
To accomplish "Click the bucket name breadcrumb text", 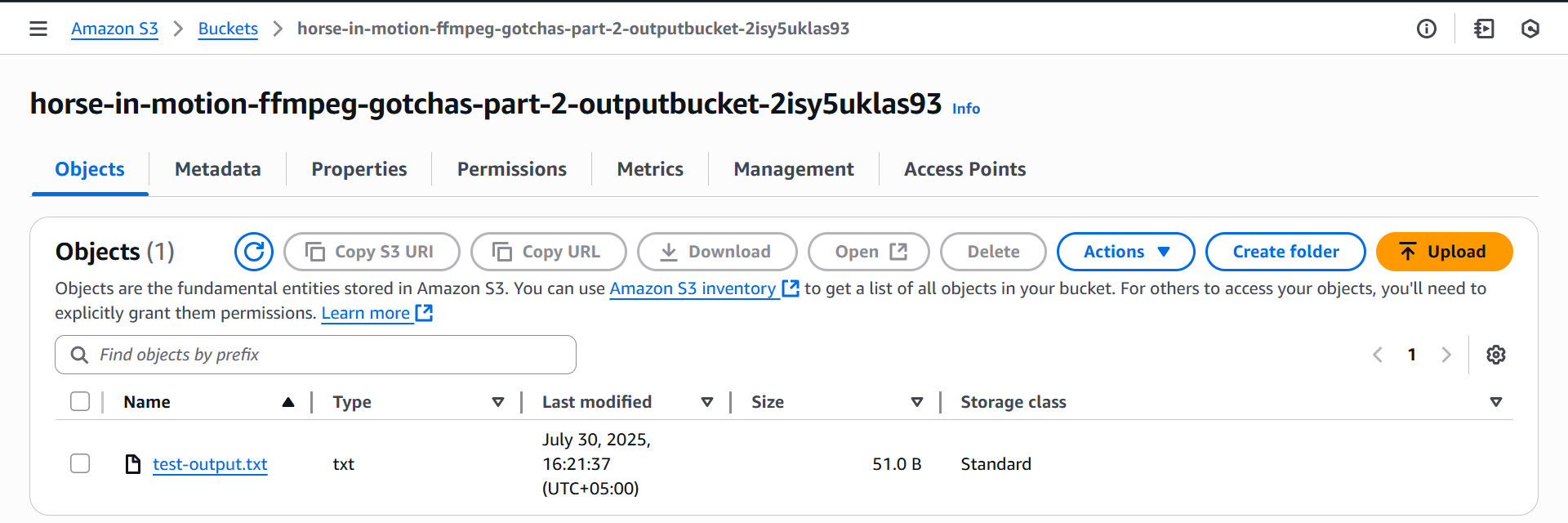I will point(573,29).
